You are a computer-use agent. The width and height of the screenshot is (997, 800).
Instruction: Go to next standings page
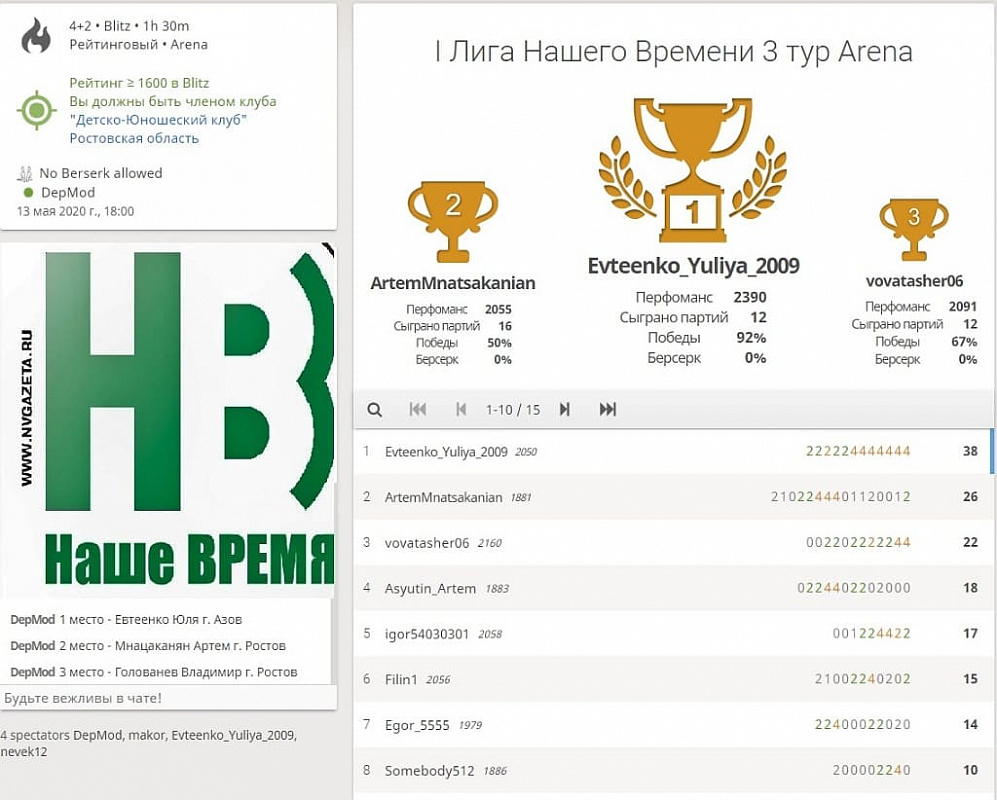[x=565, y=409]
